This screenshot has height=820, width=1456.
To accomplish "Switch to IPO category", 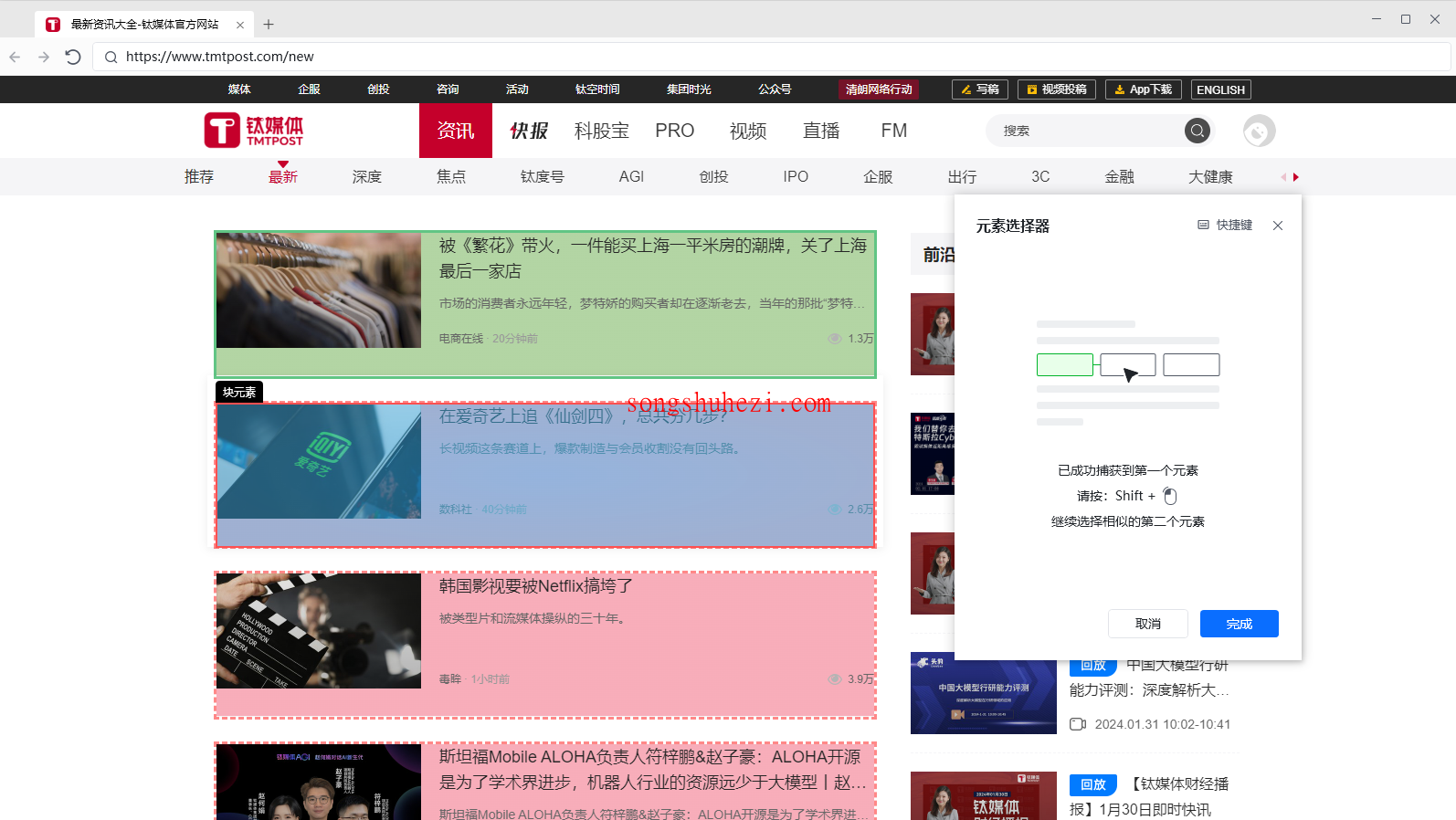I will [x=796, y=177].
